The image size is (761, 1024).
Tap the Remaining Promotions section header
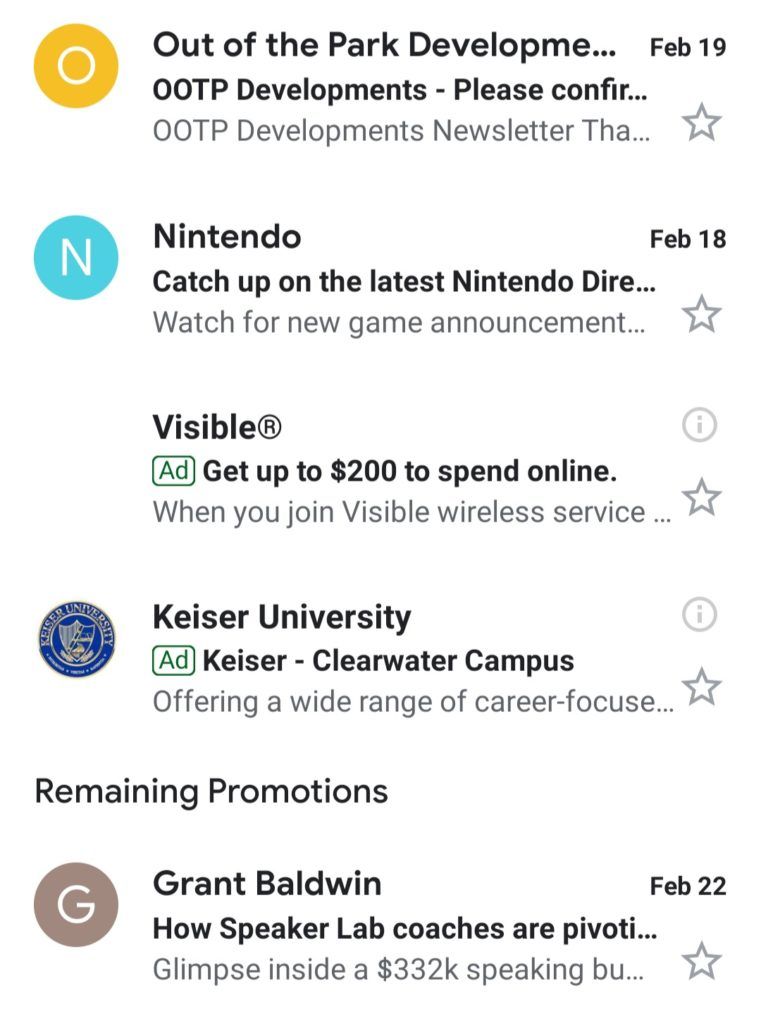click(x=211, y=792)
